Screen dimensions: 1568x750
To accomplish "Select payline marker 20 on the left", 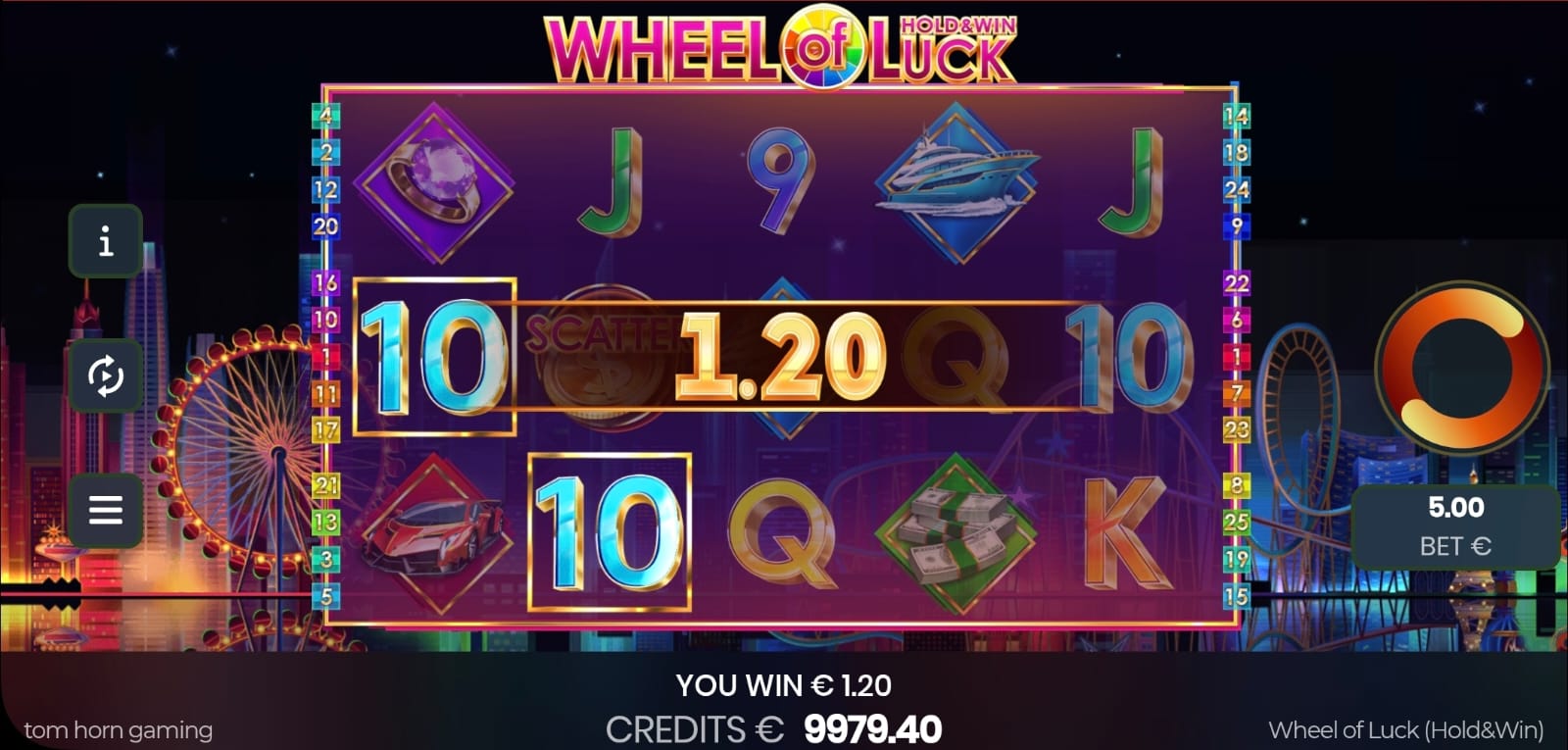I will [325, 225].
